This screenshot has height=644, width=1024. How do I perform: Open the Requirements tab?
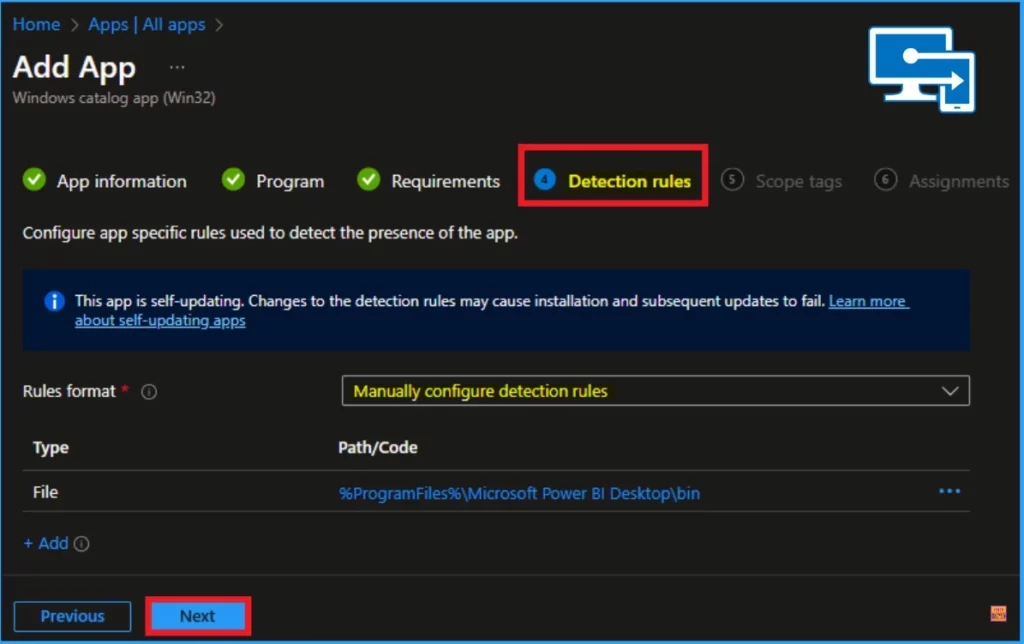point(445,181)
